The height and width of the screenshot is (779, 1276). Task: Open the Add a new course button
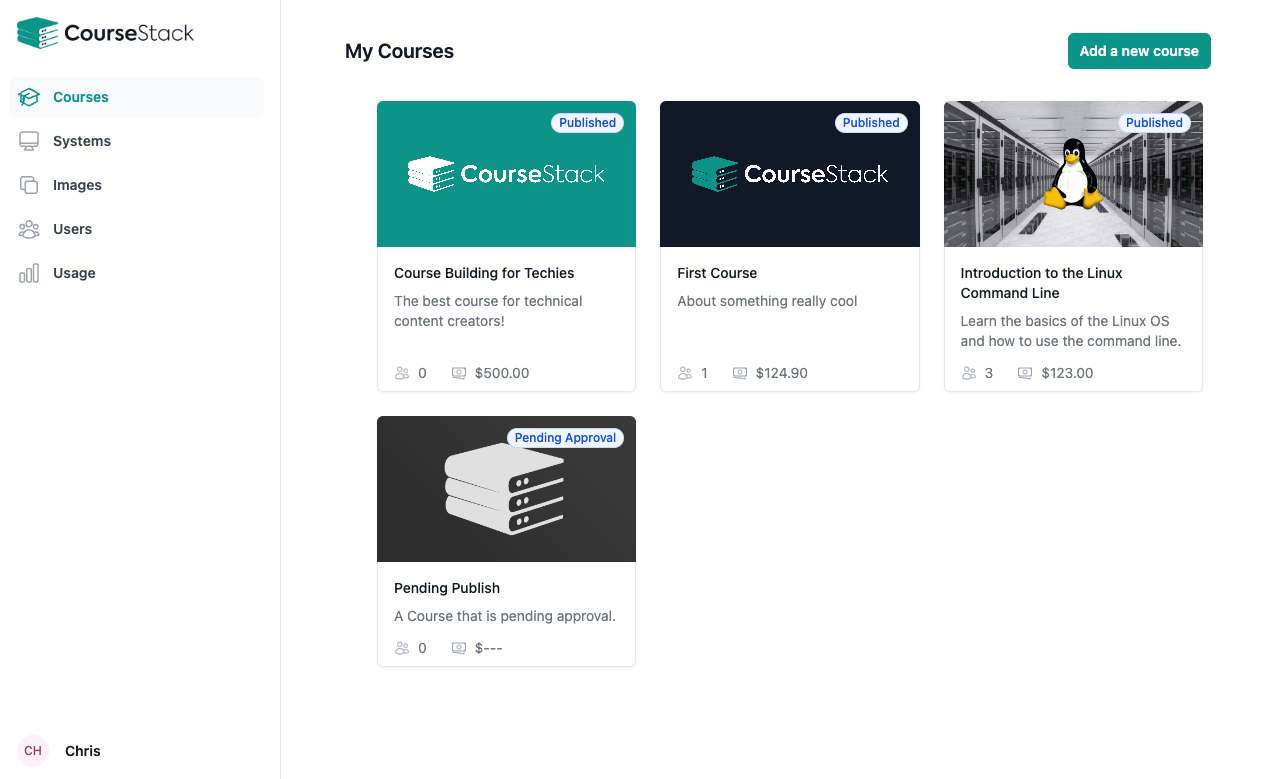coord(1139,51)
